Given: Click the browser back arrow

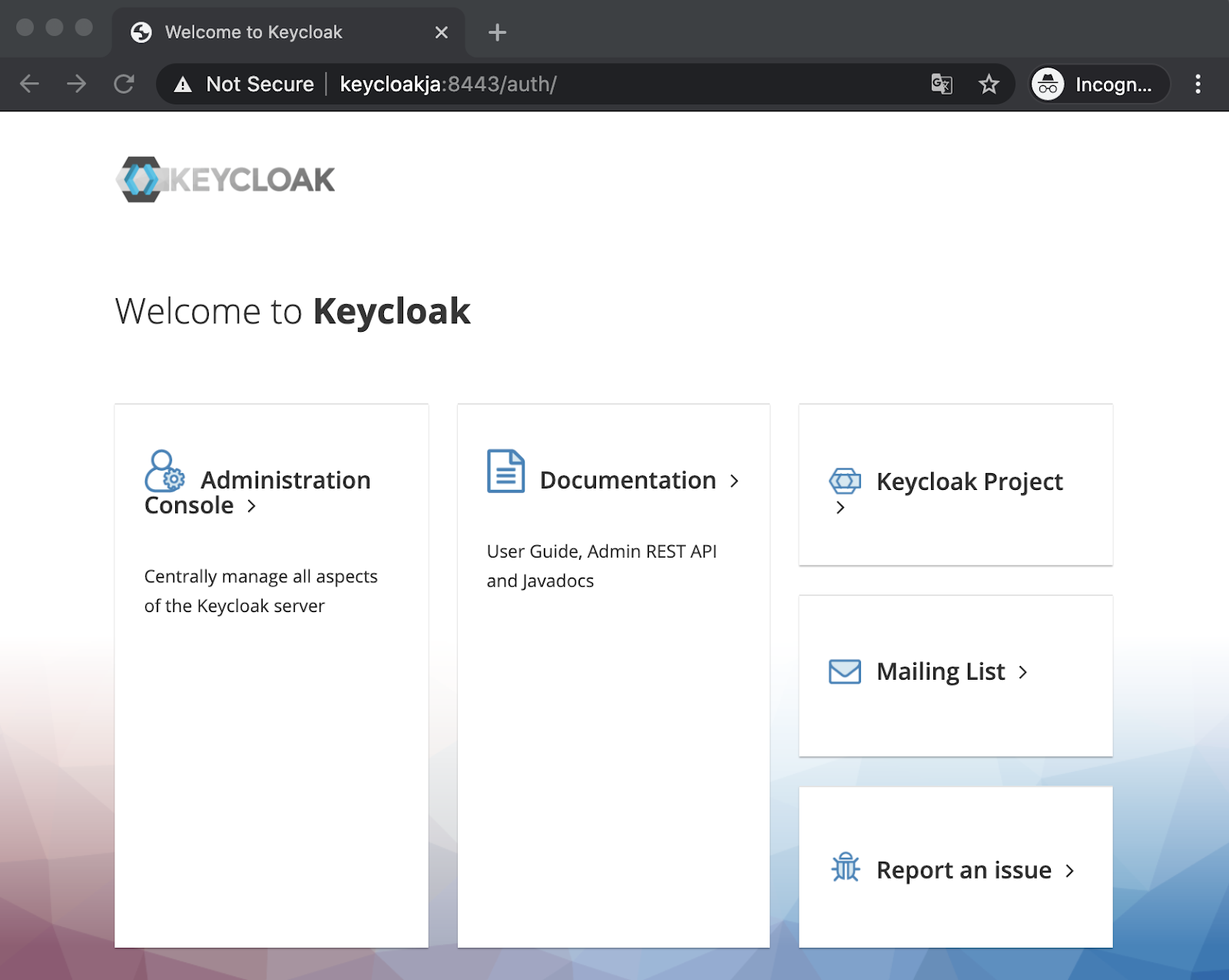Looking at the screenshot, I should (29, 84).
